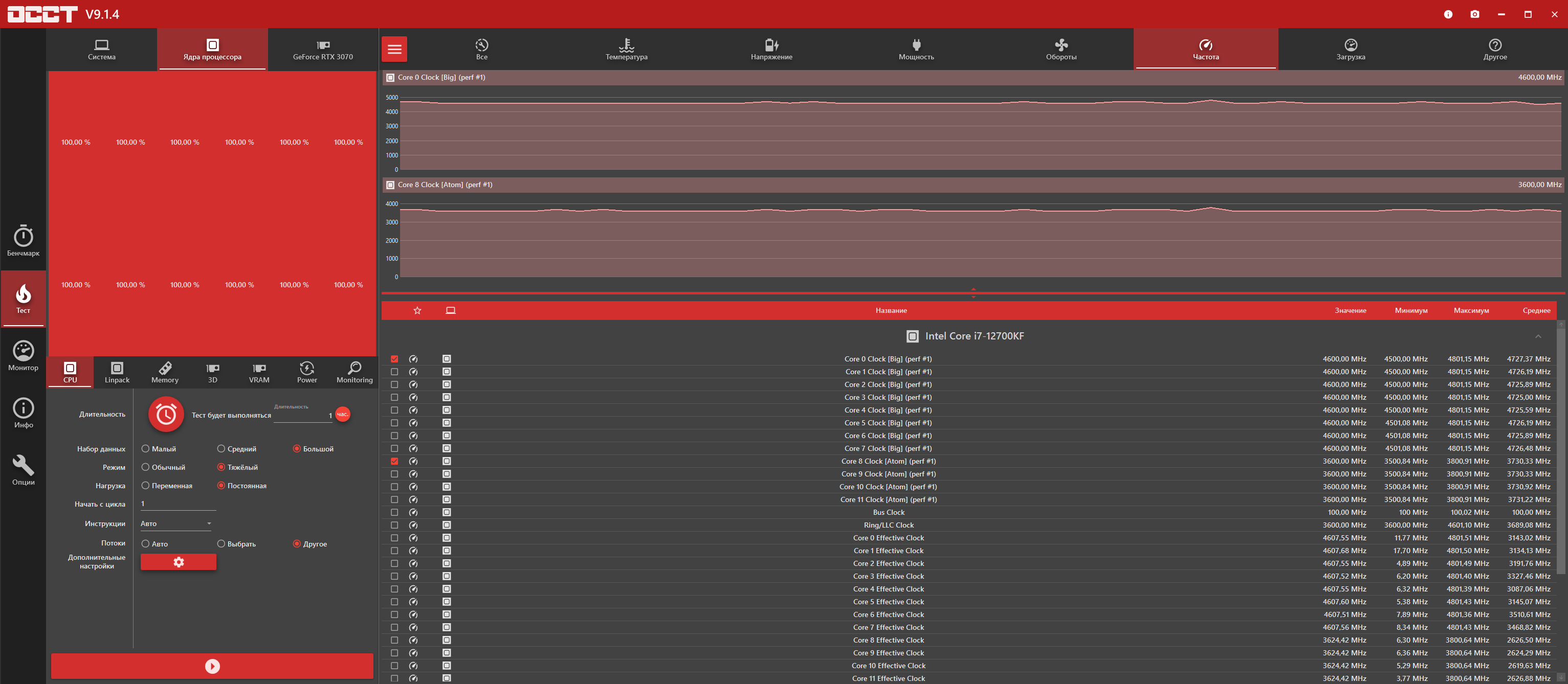Open the Инструкции Авто dropdown

click(176, 523)
